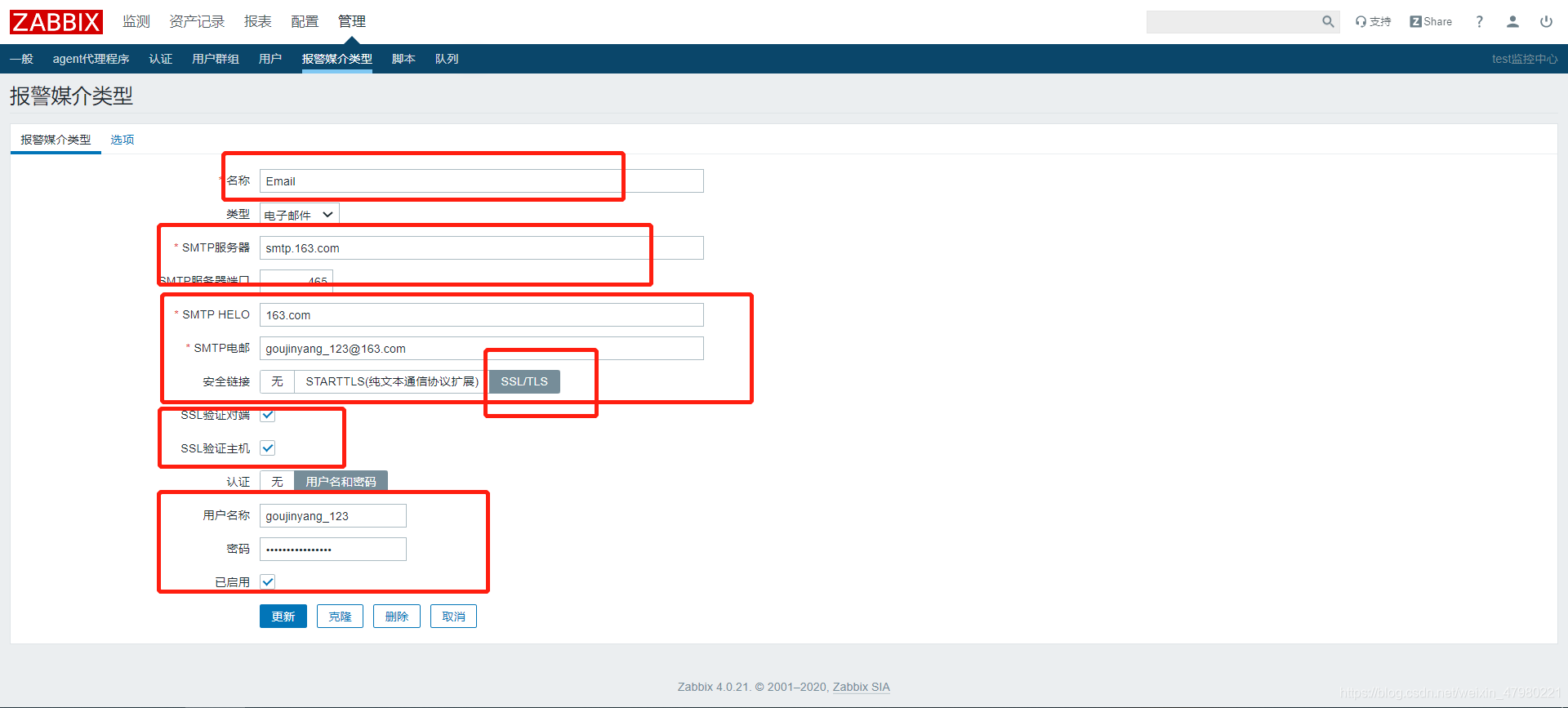Select username and password authentication
This screenshot has width=1568, height=708.
(341, 482)
